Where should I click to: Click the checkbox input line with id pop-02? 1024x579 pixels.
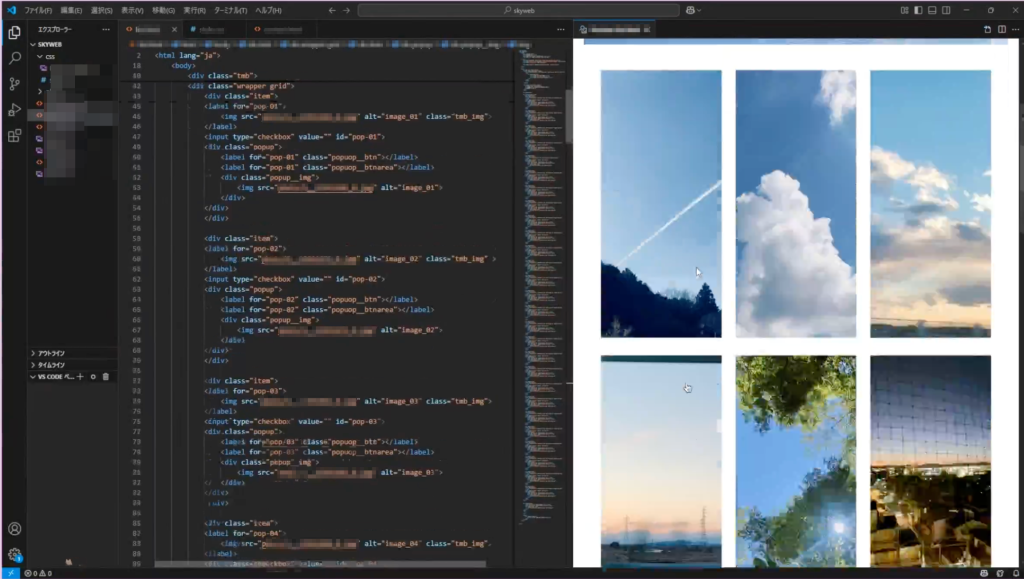(295, 279)
